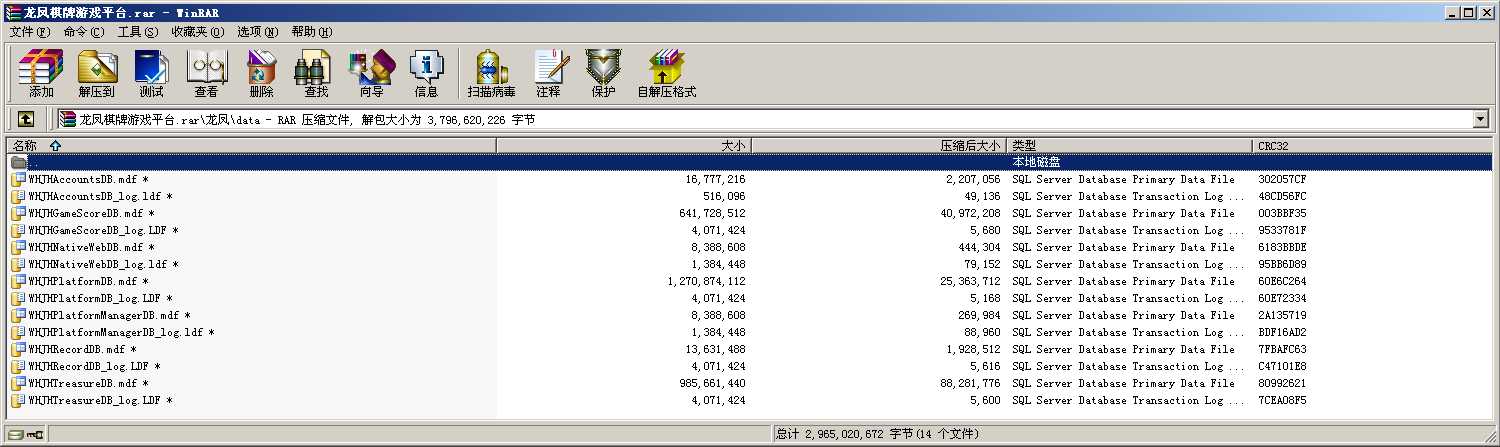
Task: Open the Wizard (向导) toolbar icon
Action: coord(371,73)
